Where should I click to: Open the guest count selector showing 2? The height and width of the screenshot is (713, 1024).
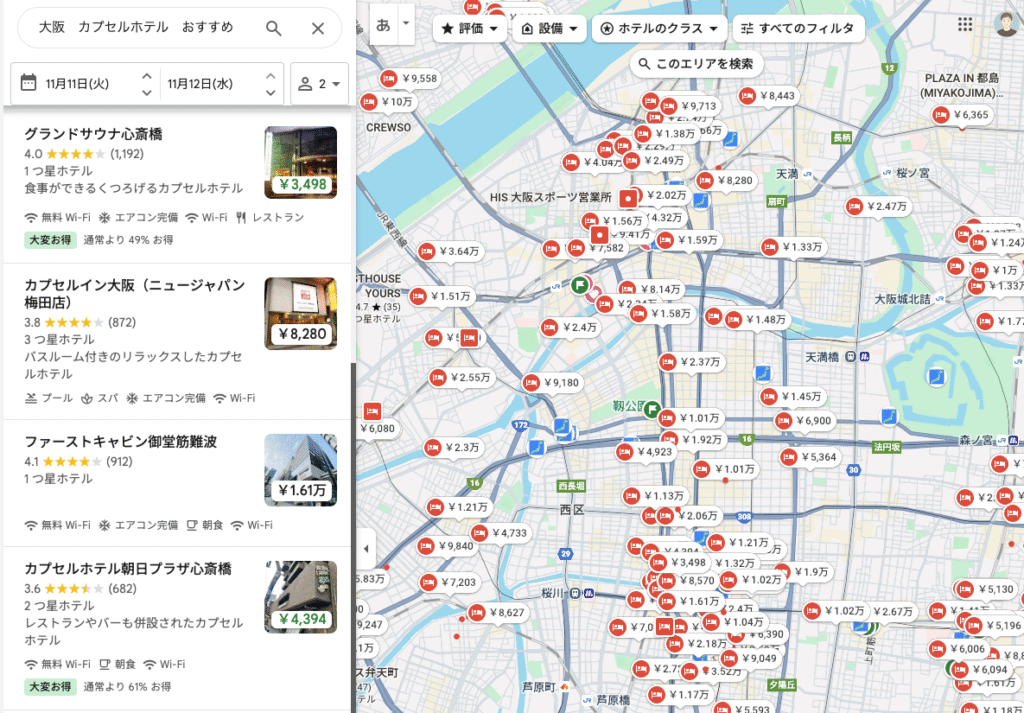(x=319, y=84)
